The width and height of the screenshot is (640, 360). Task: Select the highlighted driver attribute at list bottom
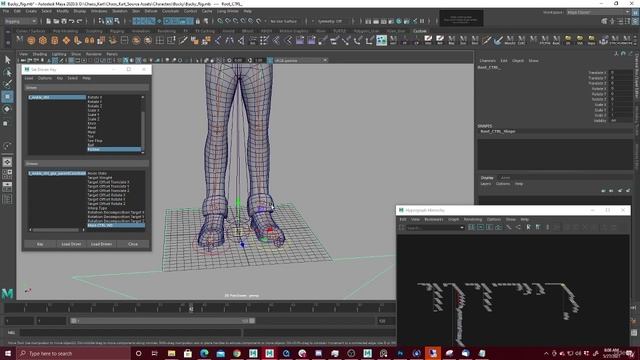[x=113, y=149]
